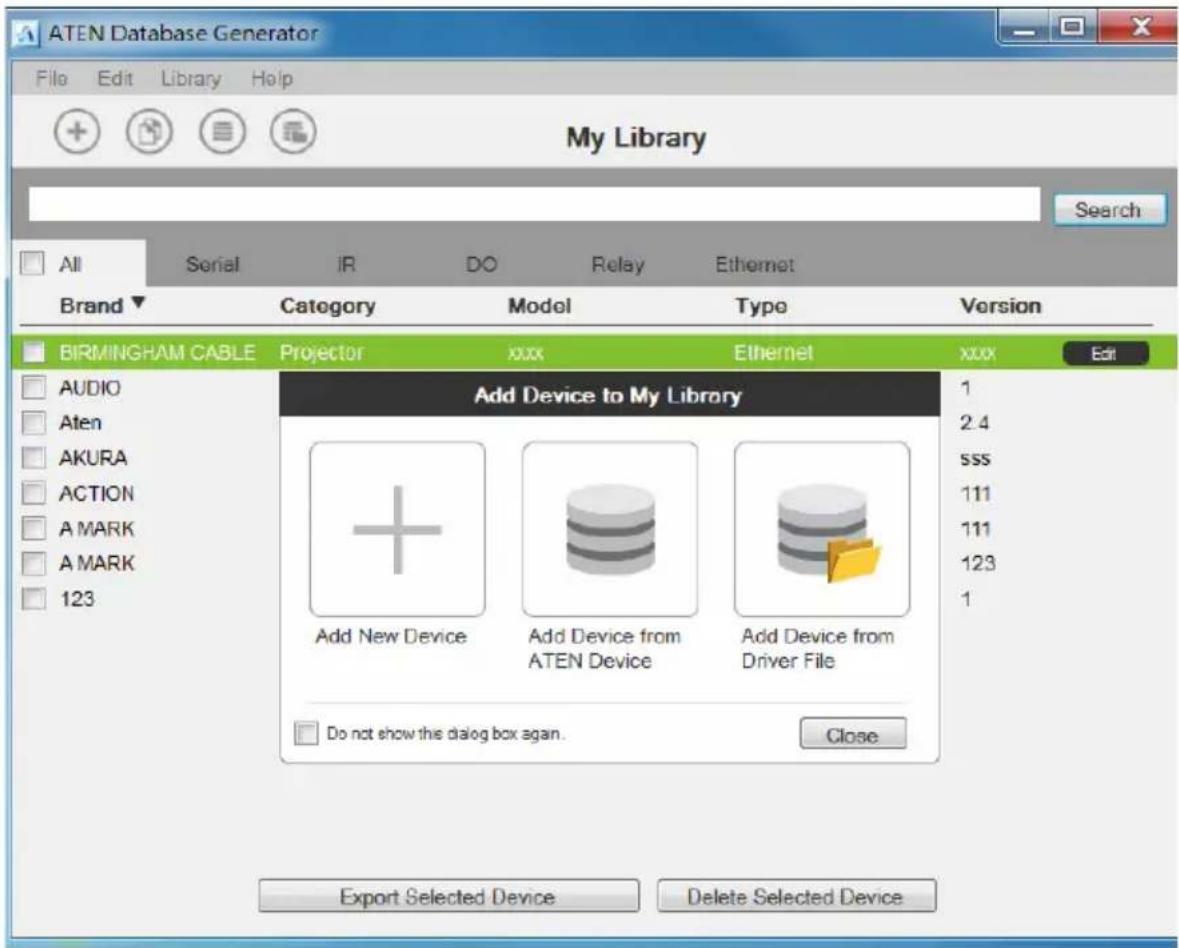The width and height of the screenshot is (1179, 948).
Task: Switch to the Relay tab
Action: tap(617, 264)
